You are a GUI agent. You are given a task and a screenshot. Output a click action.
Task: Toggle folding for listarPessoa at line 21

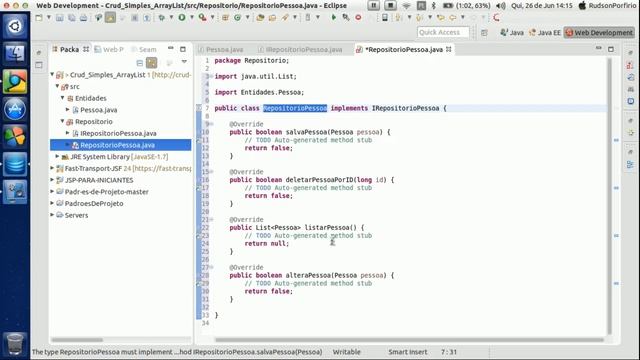click(212, 220)
